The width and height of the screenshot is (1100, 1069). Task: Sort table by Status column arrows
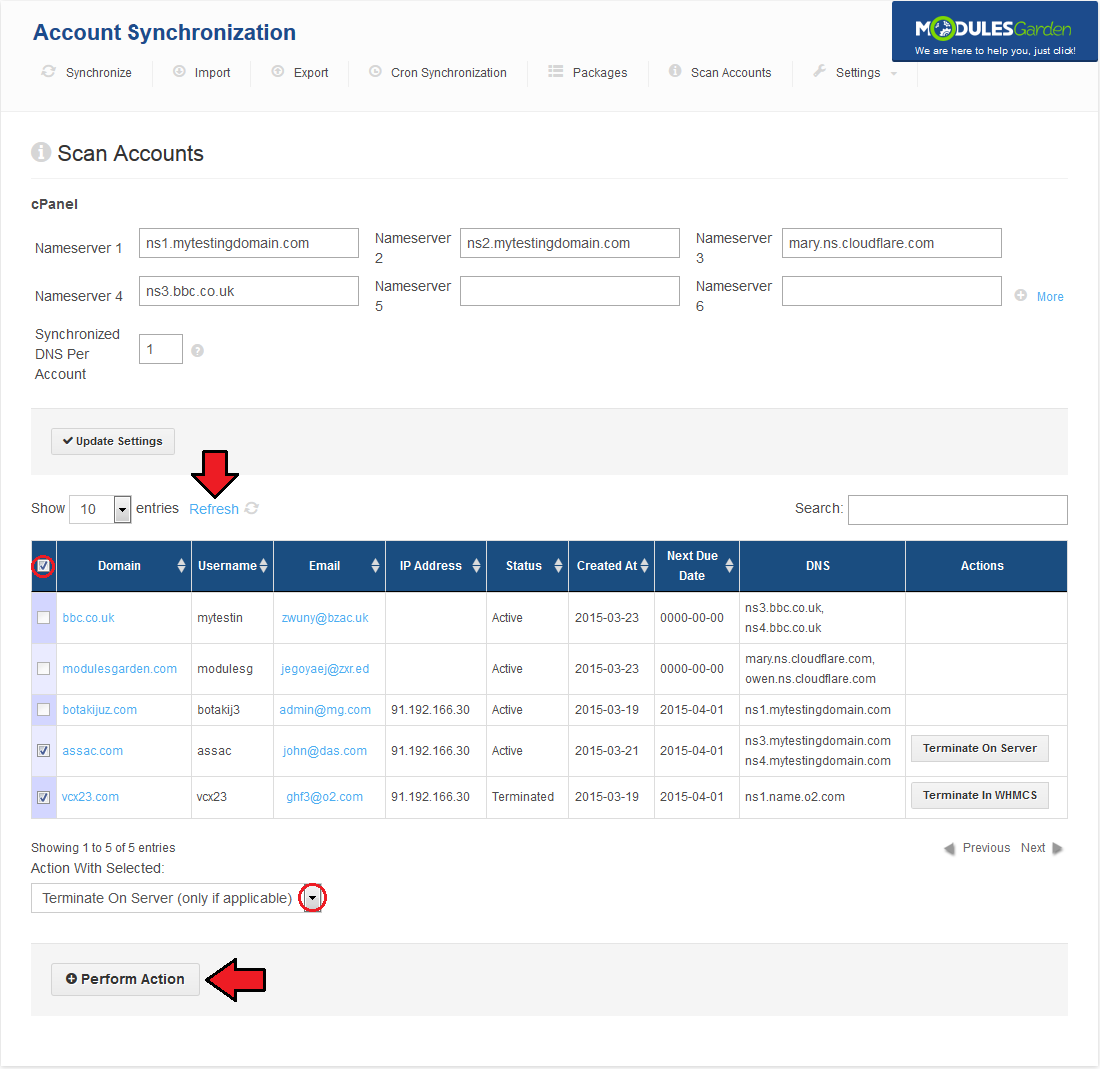558,566
